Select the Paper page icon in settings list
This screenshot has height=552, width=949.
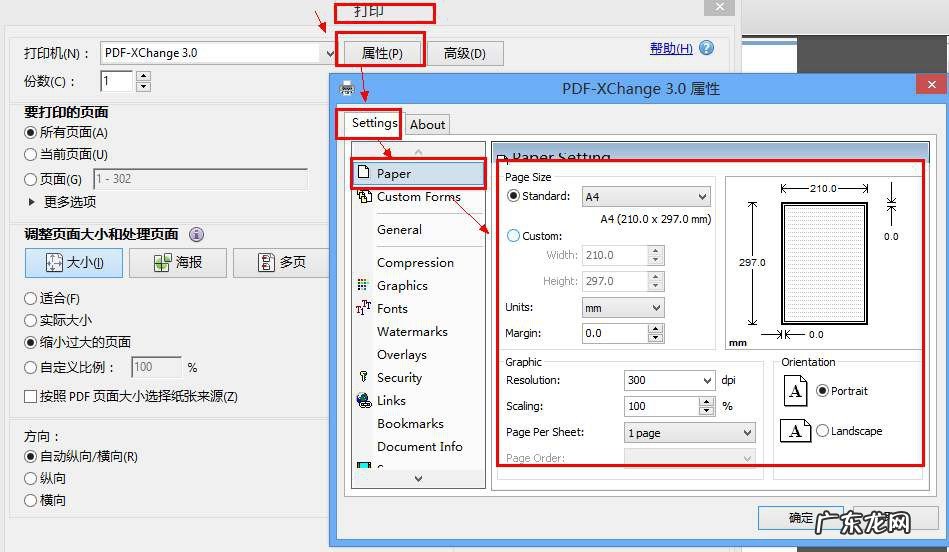(x=363, y=172)
